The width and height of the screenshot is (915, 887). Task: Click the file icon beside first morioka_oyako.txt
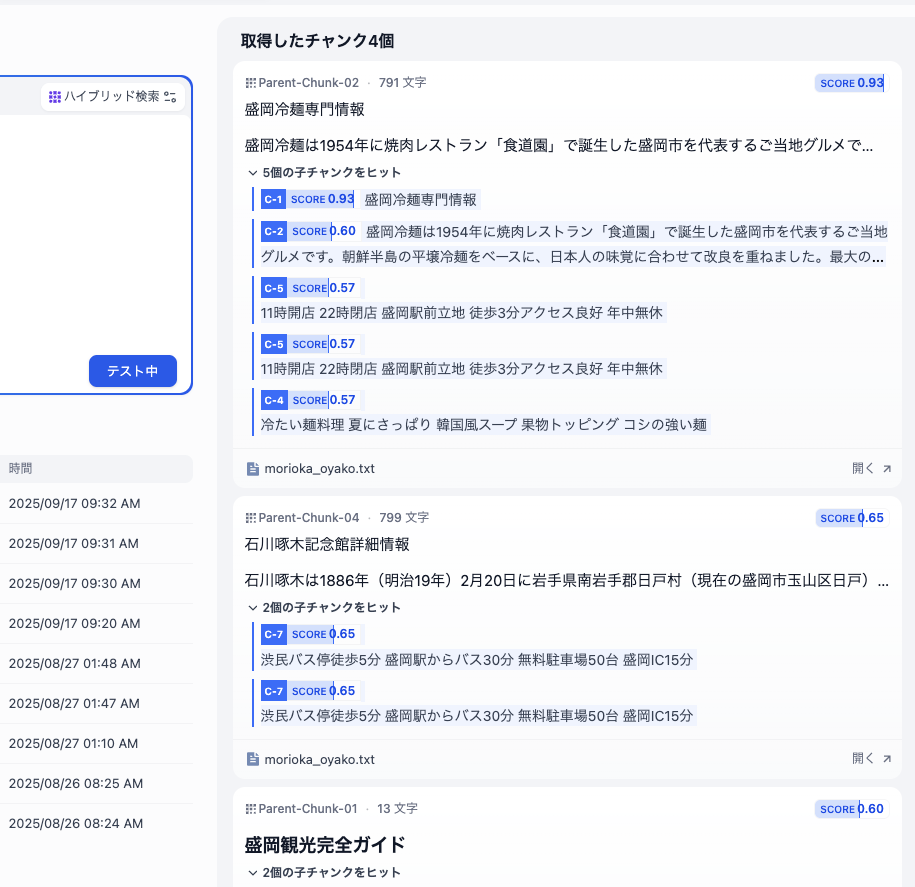click(252, 467)
